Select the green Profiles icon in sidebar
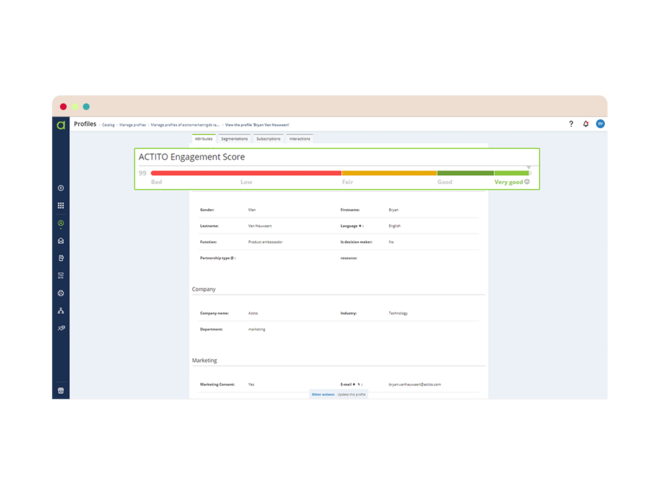Screen dimensions: 660x495 click(61, 224)
